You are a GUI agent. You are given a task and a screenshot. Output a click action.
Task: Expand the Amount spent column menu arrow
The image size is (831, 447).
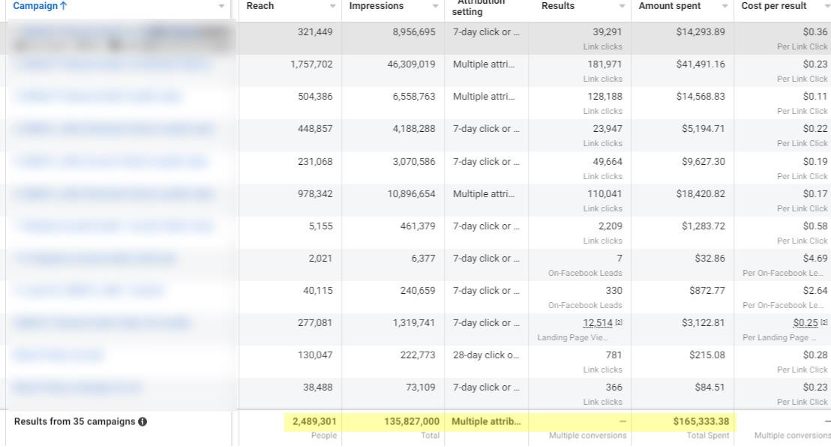[725, 7]
